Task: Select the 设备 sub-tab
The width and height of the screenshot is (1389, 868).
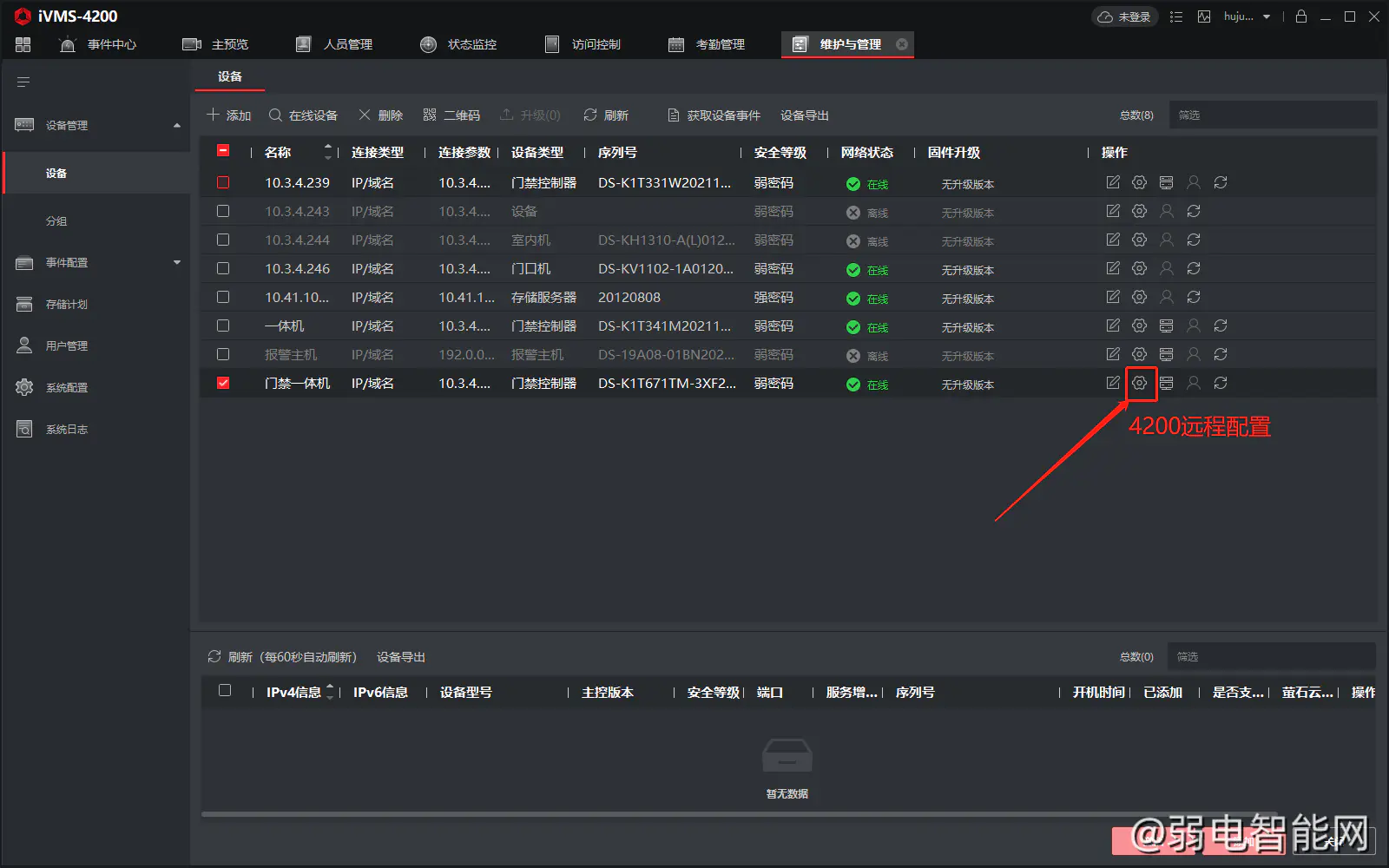Action: coord(229,76)
